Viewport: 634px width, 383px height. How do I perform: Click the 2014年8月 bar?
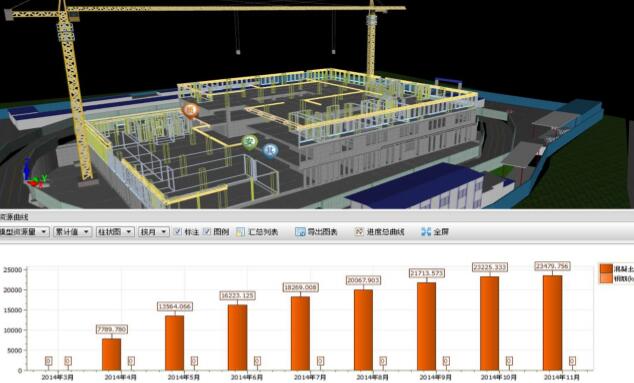click(363, 330)
